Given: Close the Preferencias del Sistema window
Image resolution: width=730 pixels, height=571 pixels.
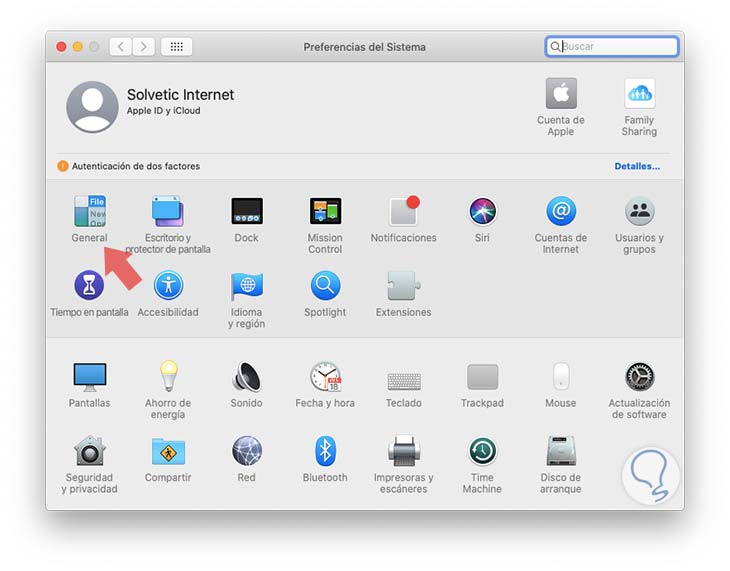Looking at the screenshot, I should click(x=61, y=47).
